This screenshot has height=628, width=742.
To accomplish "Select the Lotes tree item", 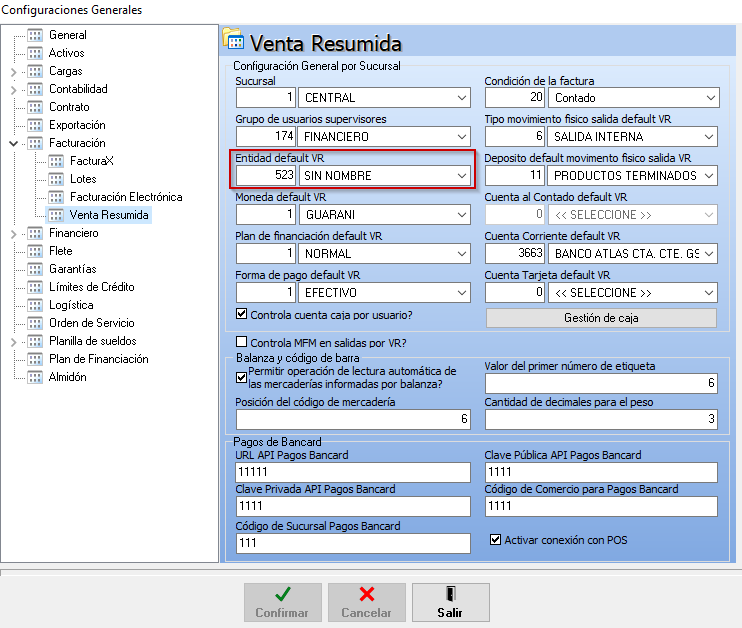I will 83,179.
